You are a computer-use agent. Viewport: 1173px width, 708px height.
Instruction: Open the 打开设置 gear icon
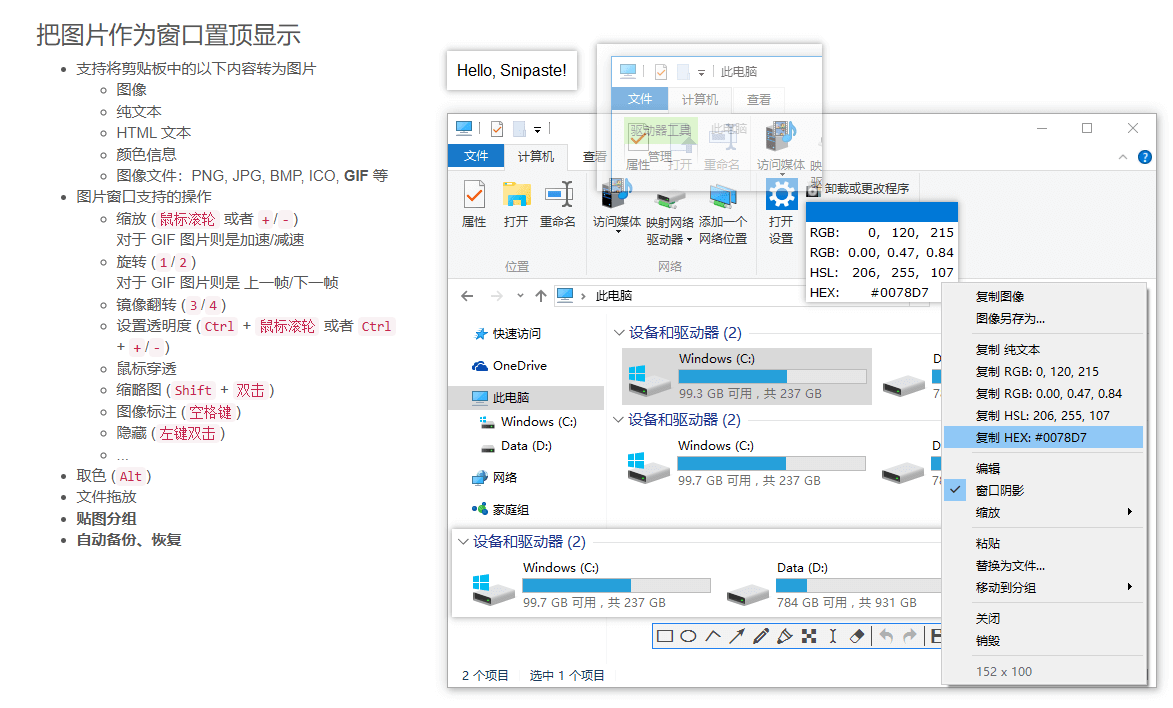click(780, 194)
